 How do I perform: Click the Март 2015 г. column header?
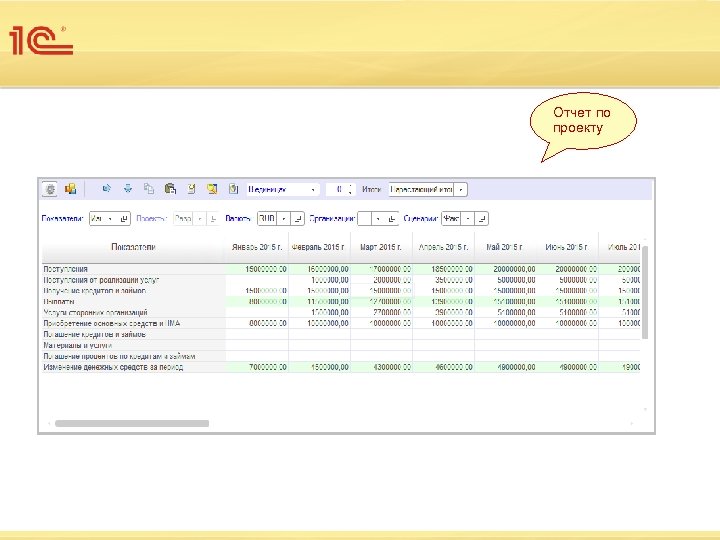pyautogui.click(x=381, y=247)
